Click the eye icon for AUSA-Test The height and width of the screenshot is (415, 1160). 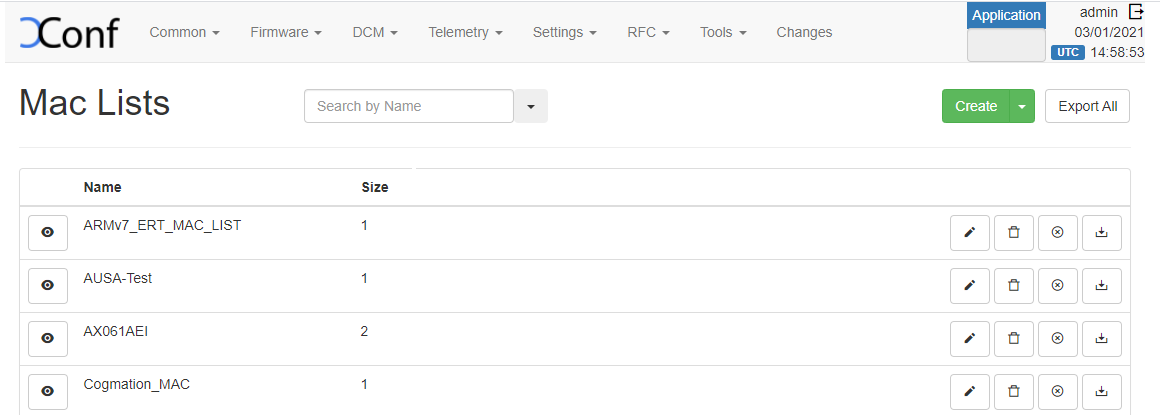(47, 286)
